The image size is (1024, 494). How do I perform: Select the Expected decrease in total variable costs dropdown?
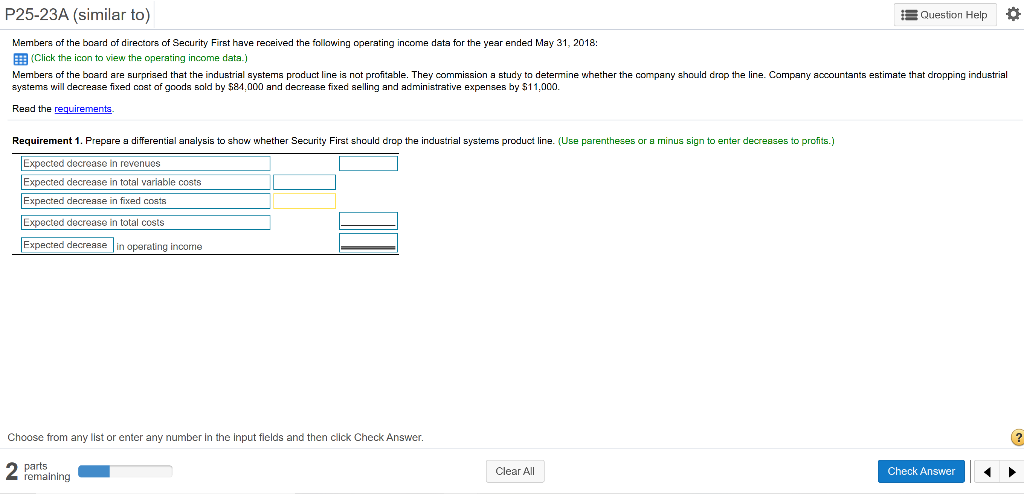146,182
